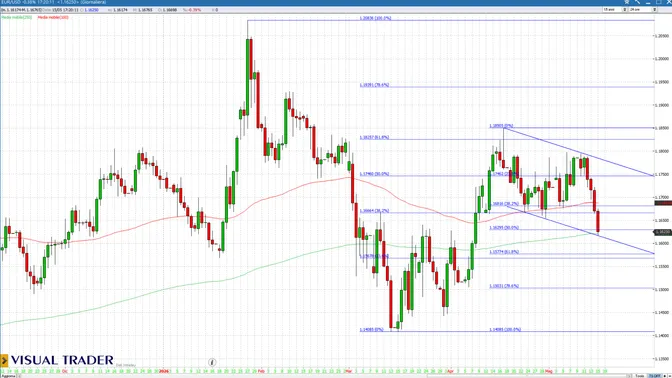This screenshot has height=378, width=672.
Task: Open the '24 ore' session dropdown
Action: [x=642, y=9]
